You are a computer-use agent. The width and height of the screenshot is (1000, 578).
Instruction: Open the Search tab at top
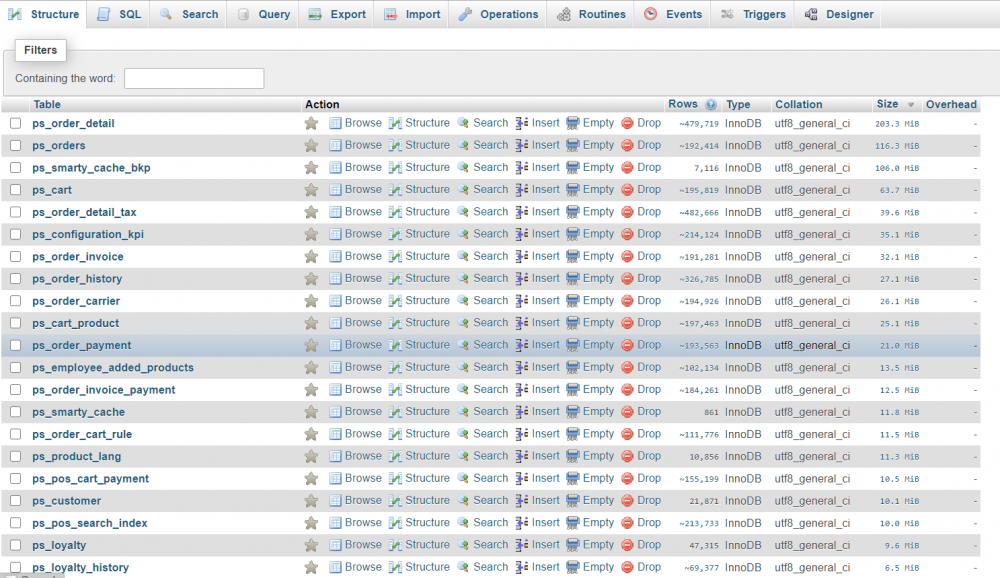[x=189, y=14]
